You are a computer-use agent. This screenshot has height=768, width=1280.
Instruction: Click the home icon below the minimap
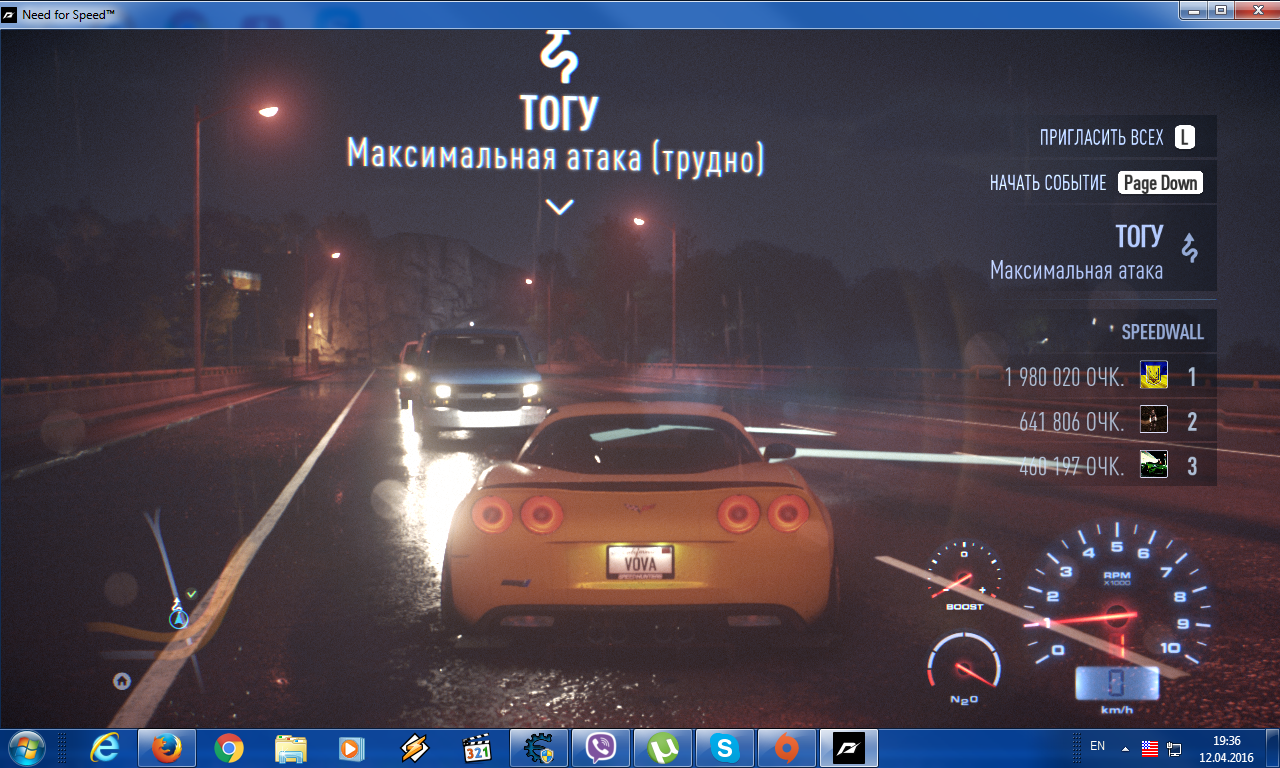[x=122, y=681]
